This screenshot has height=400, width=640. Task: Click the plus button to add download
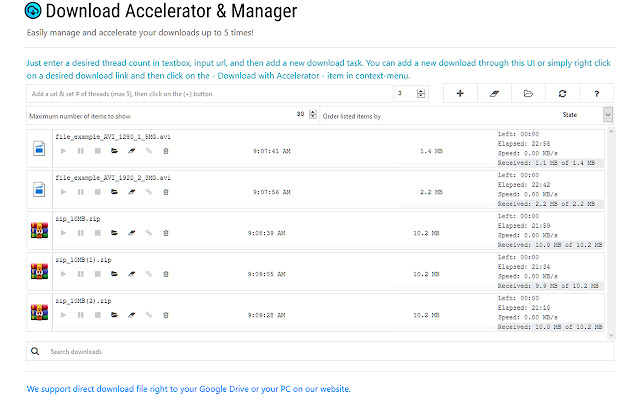[x=459, y=93]
